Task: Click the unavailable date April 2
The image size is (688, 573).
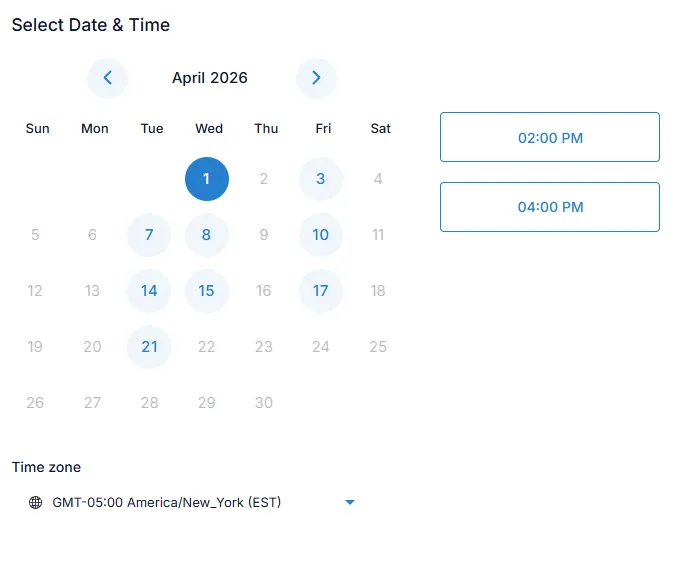Action: [x=264, y=179]
